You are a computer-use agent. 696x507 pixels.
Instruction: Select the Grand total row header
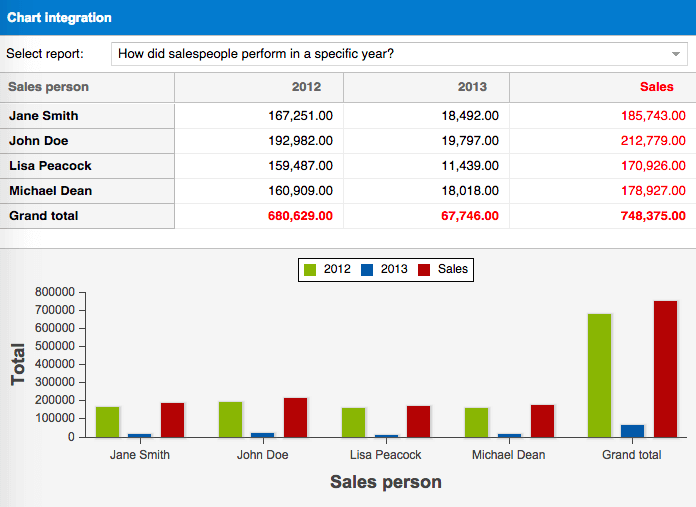coord(87,216)
